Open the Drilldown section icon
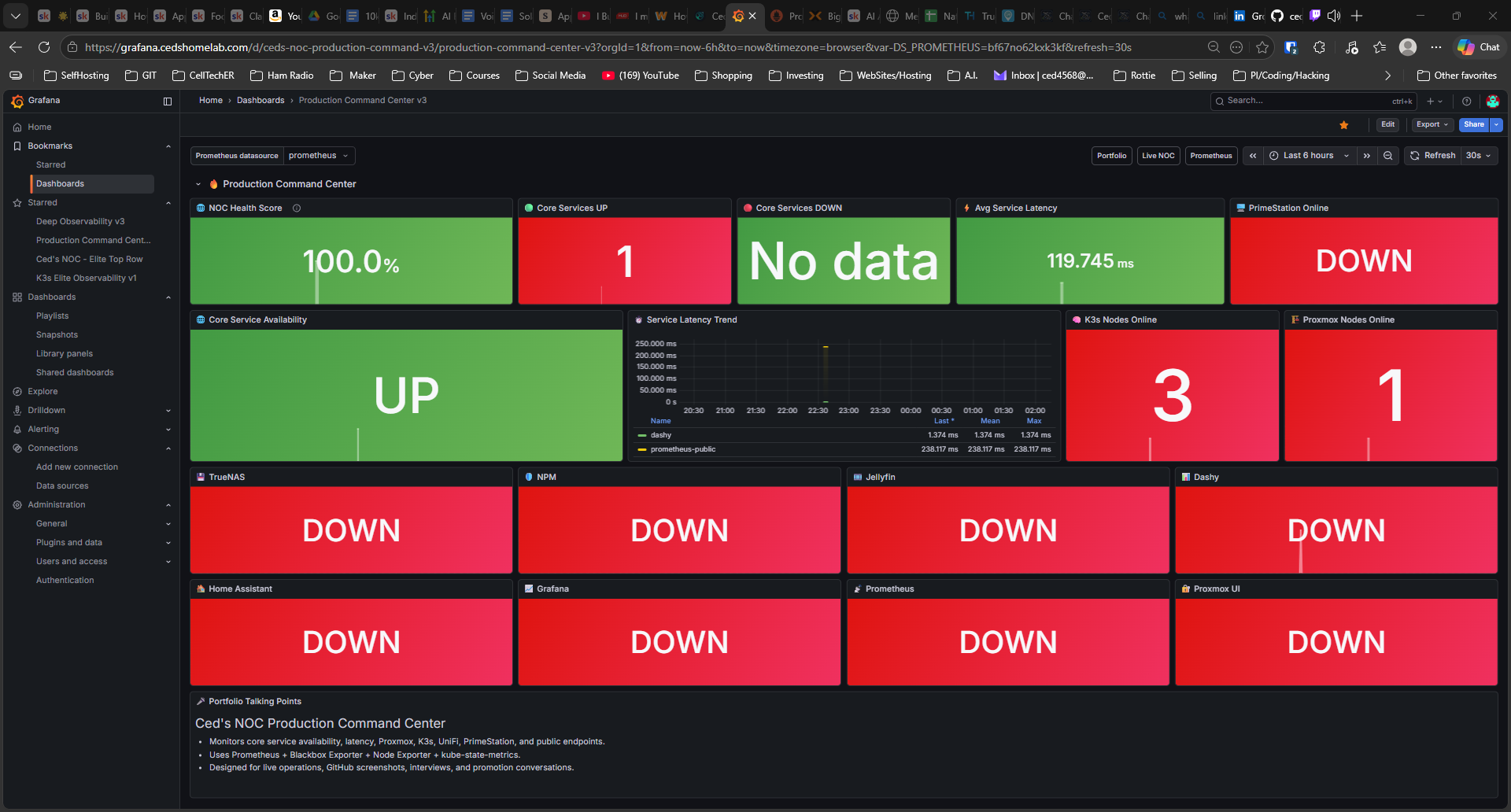Viewport: 1511px width, 812px height. (x=17, y=410)
